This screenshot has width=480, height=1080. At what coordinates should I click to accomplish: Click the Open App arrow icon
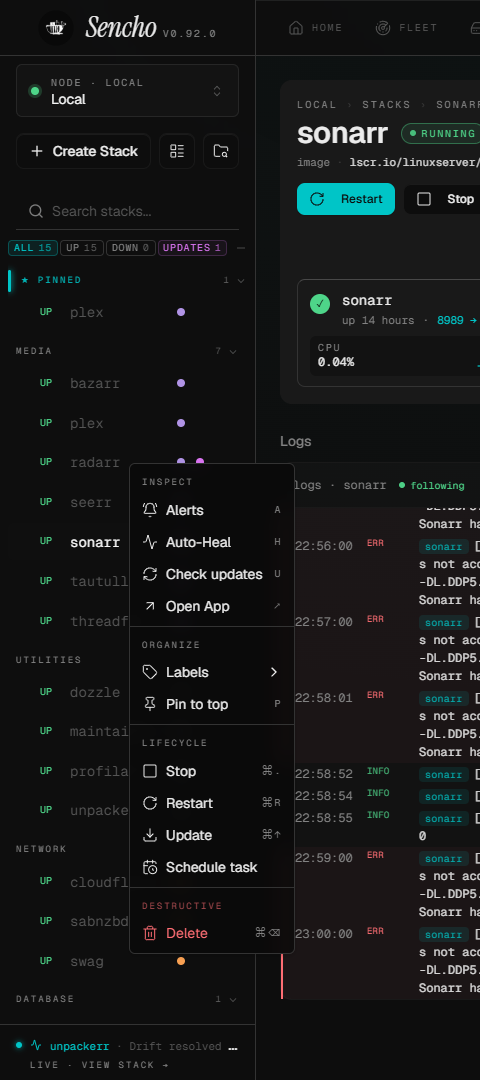tap(149, 606)
